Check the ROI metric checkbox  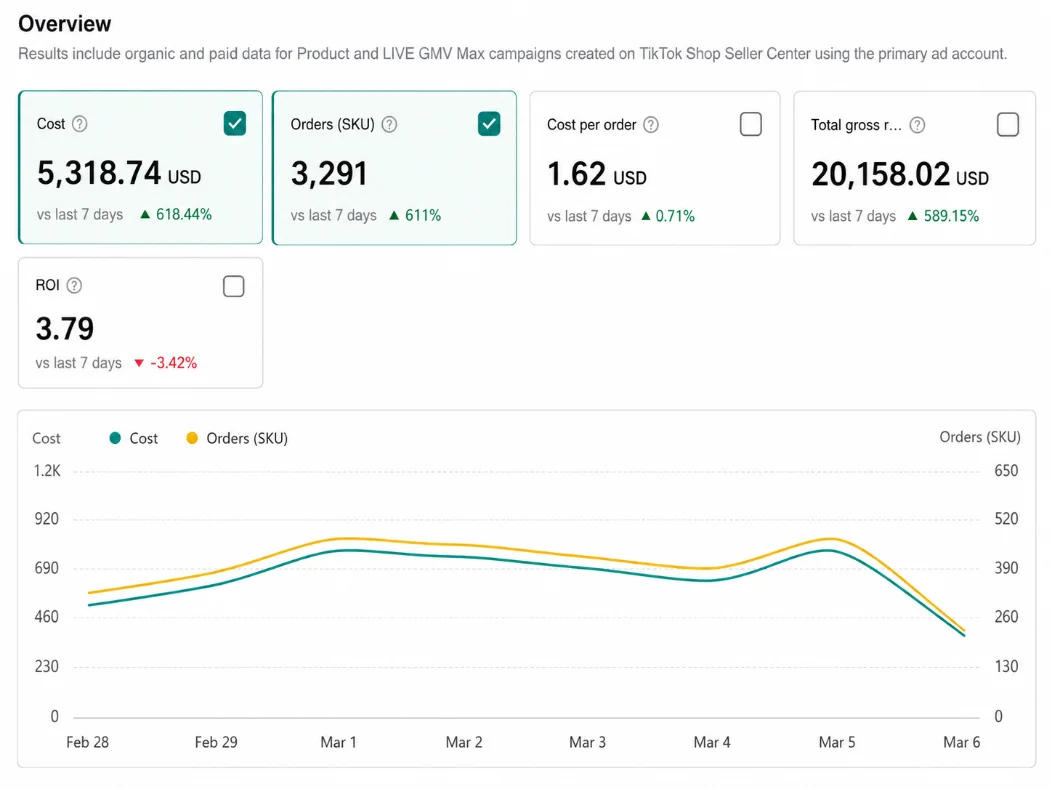click(x=233, y=286)
